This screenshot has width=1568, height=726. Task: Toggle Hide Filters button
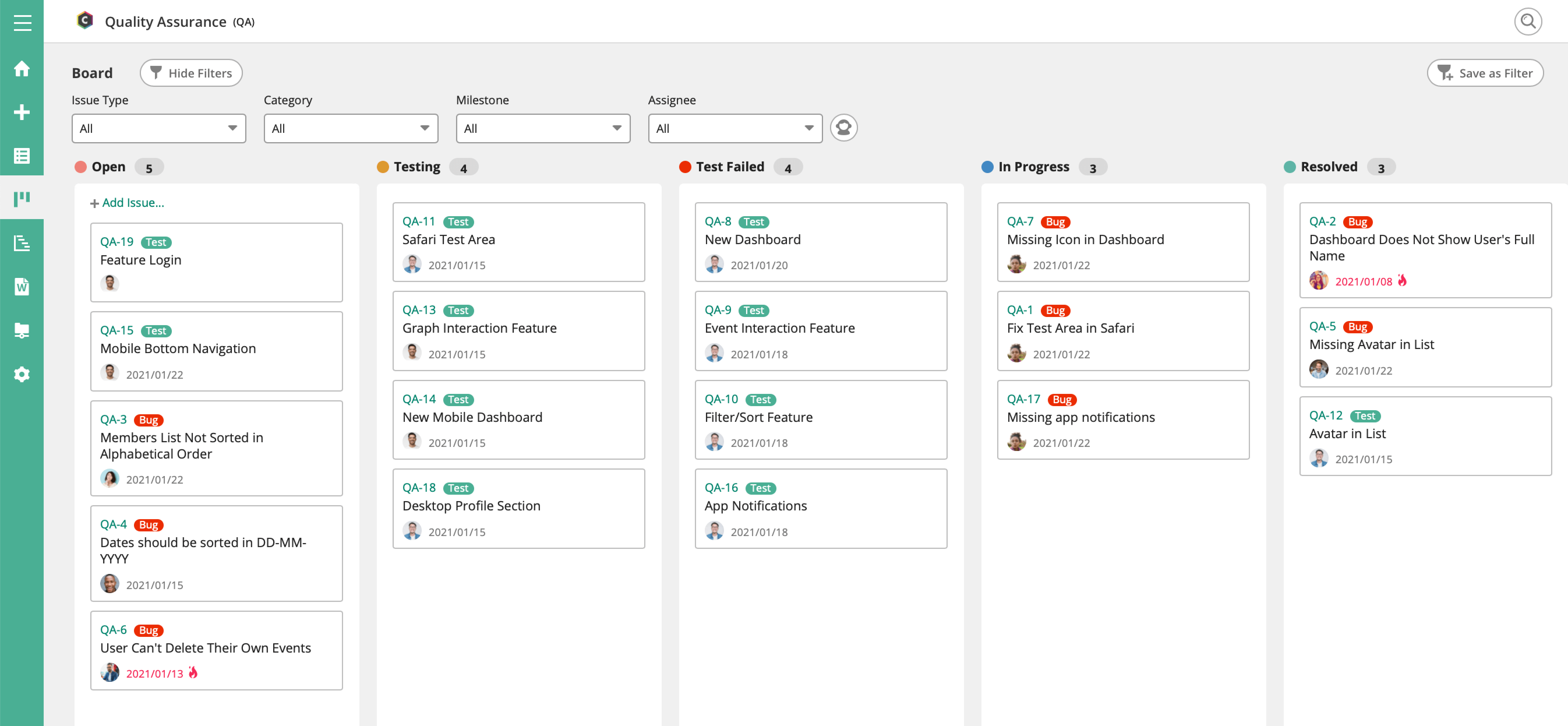tap(191, 73)
